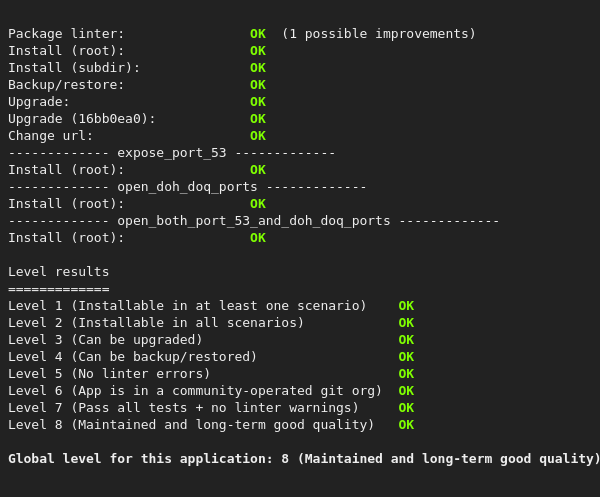Click the Install (subdir) label
The height and width of the screenshot is (497, 600).
(x=74, y=68)
